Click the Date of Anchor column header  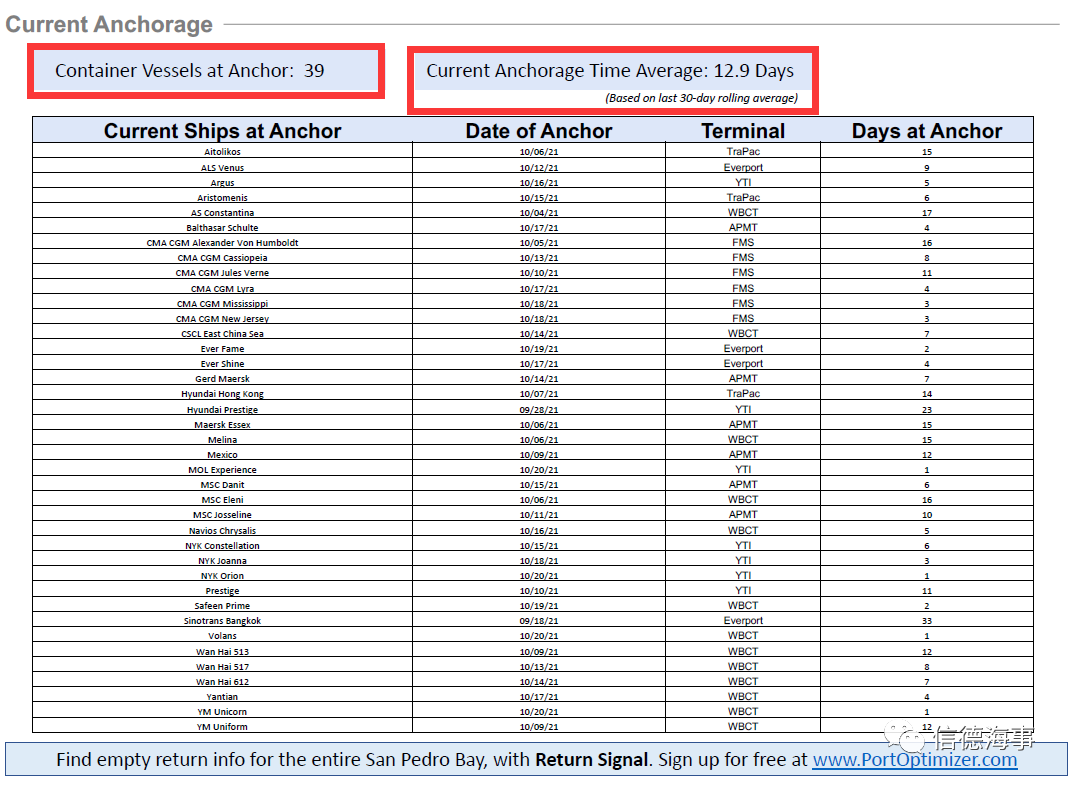click(x=539, y=130)
